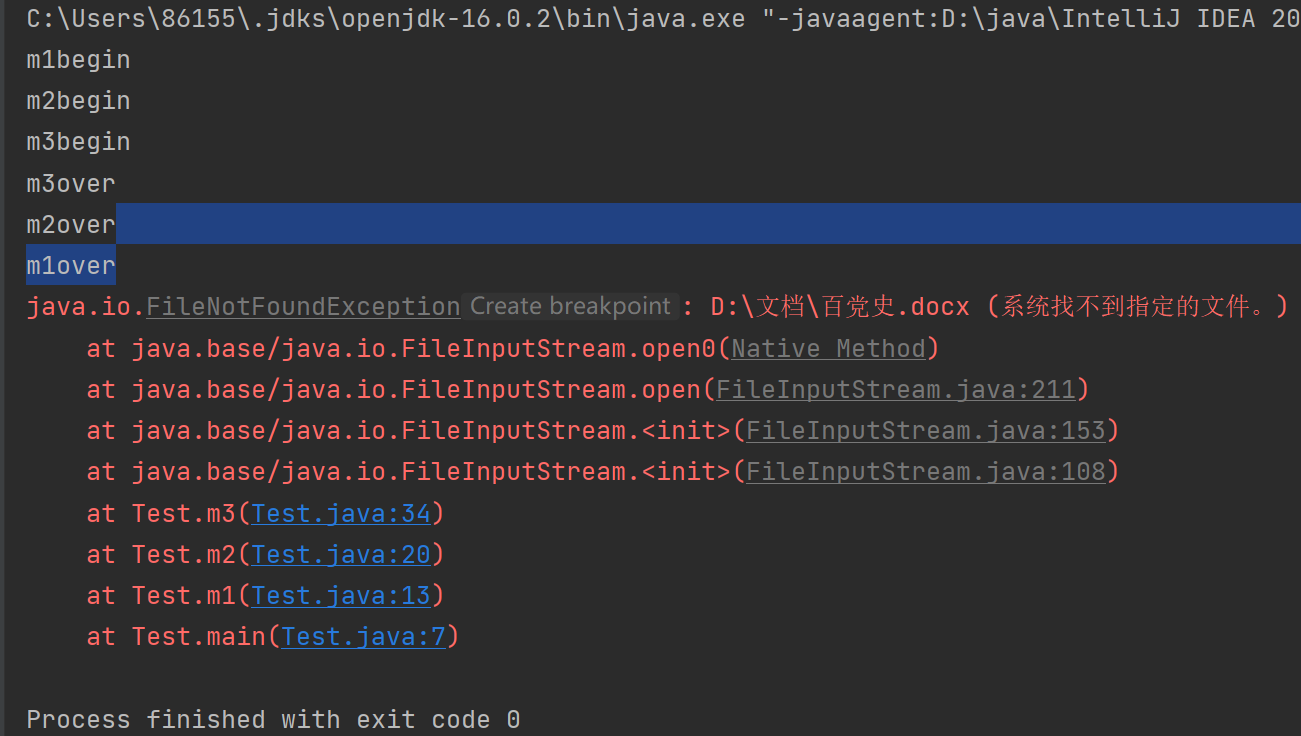The height and width of the screenshot is (736, 1301).
Task: Click the Process finished exit code line
Action: tap(269, 718)
